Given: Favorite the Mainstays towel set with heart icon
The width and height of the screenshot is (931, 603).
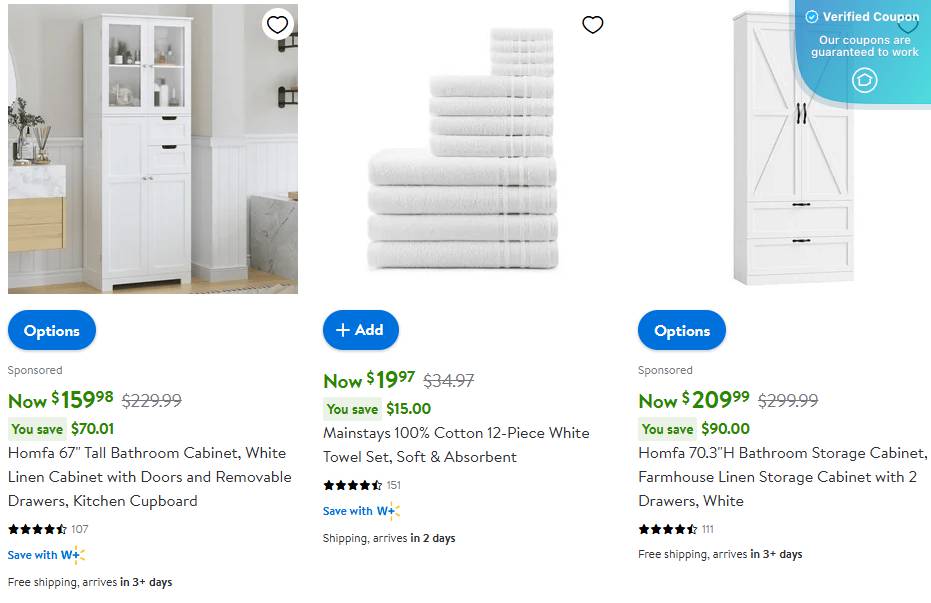Looking at the screenshot, I should [593, 24].
